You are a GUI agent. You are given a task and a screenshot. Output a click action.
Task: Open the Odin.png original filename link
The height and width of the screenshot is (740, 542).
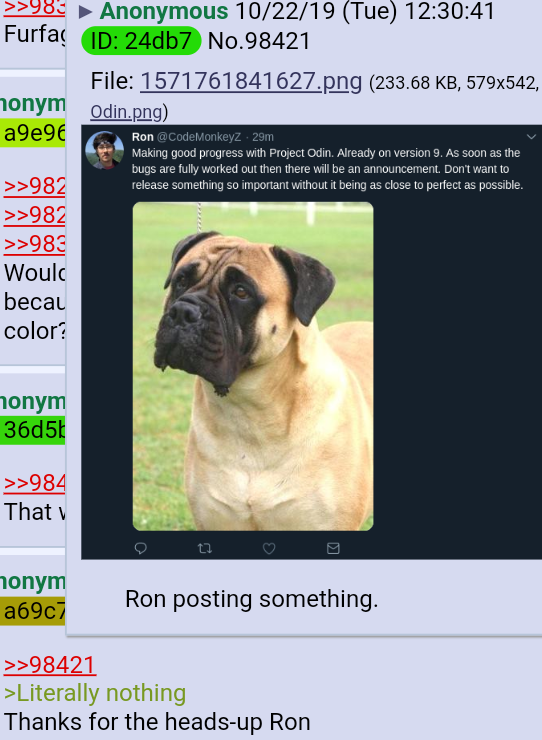(126, 112)
